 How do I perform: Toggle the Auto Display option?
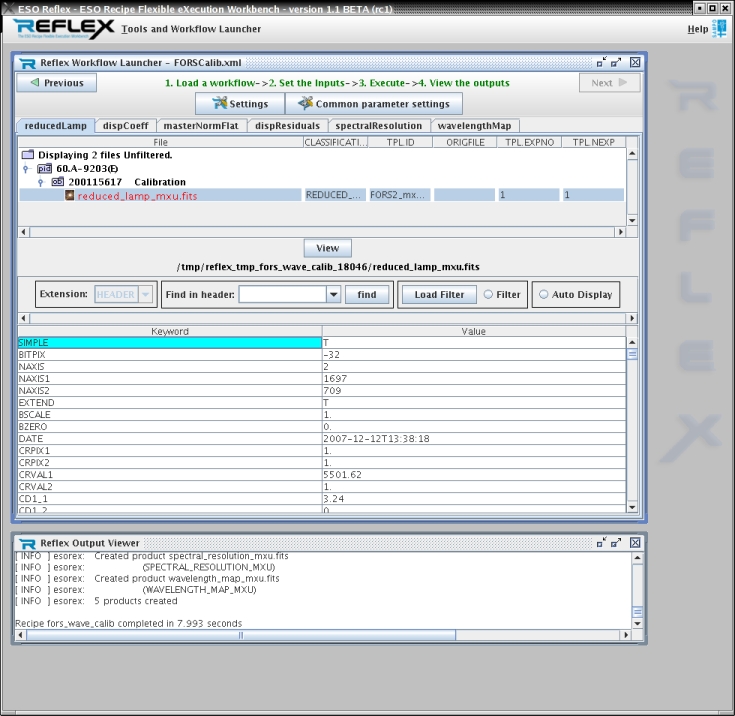(544, 295)
